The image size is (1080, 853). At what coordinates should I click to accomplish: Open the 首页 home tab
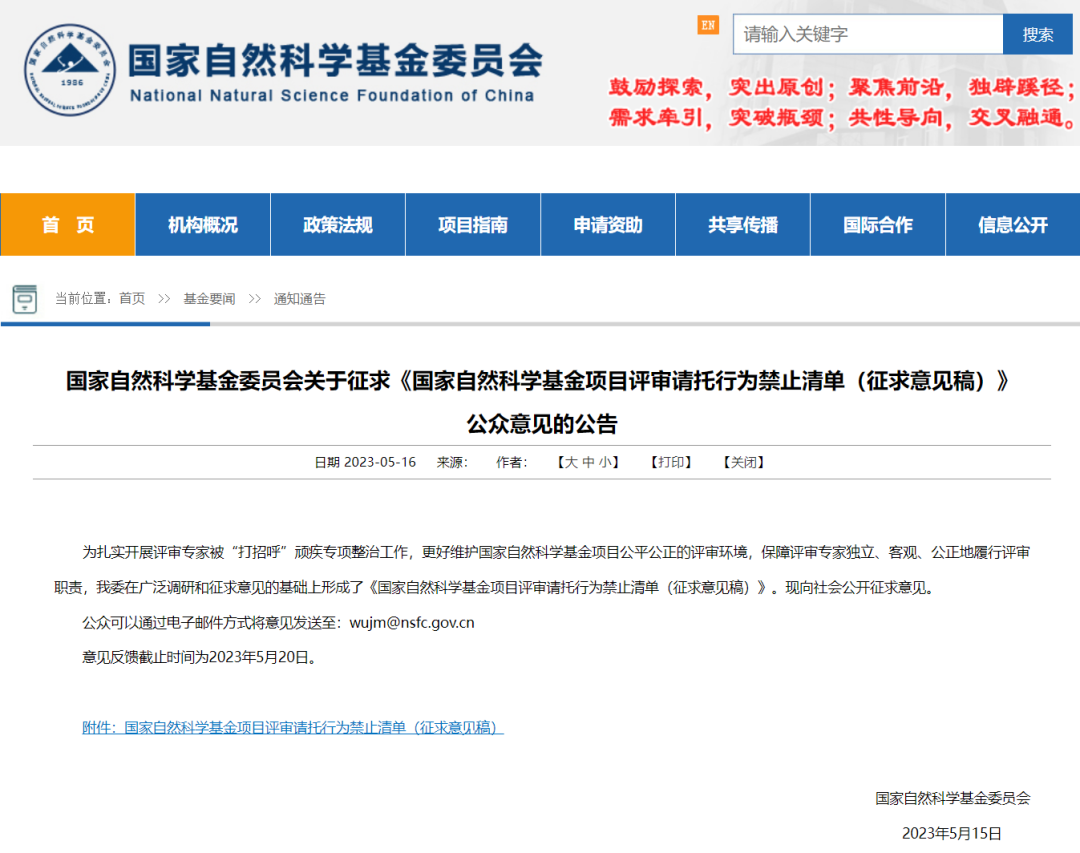pos(68,225)
